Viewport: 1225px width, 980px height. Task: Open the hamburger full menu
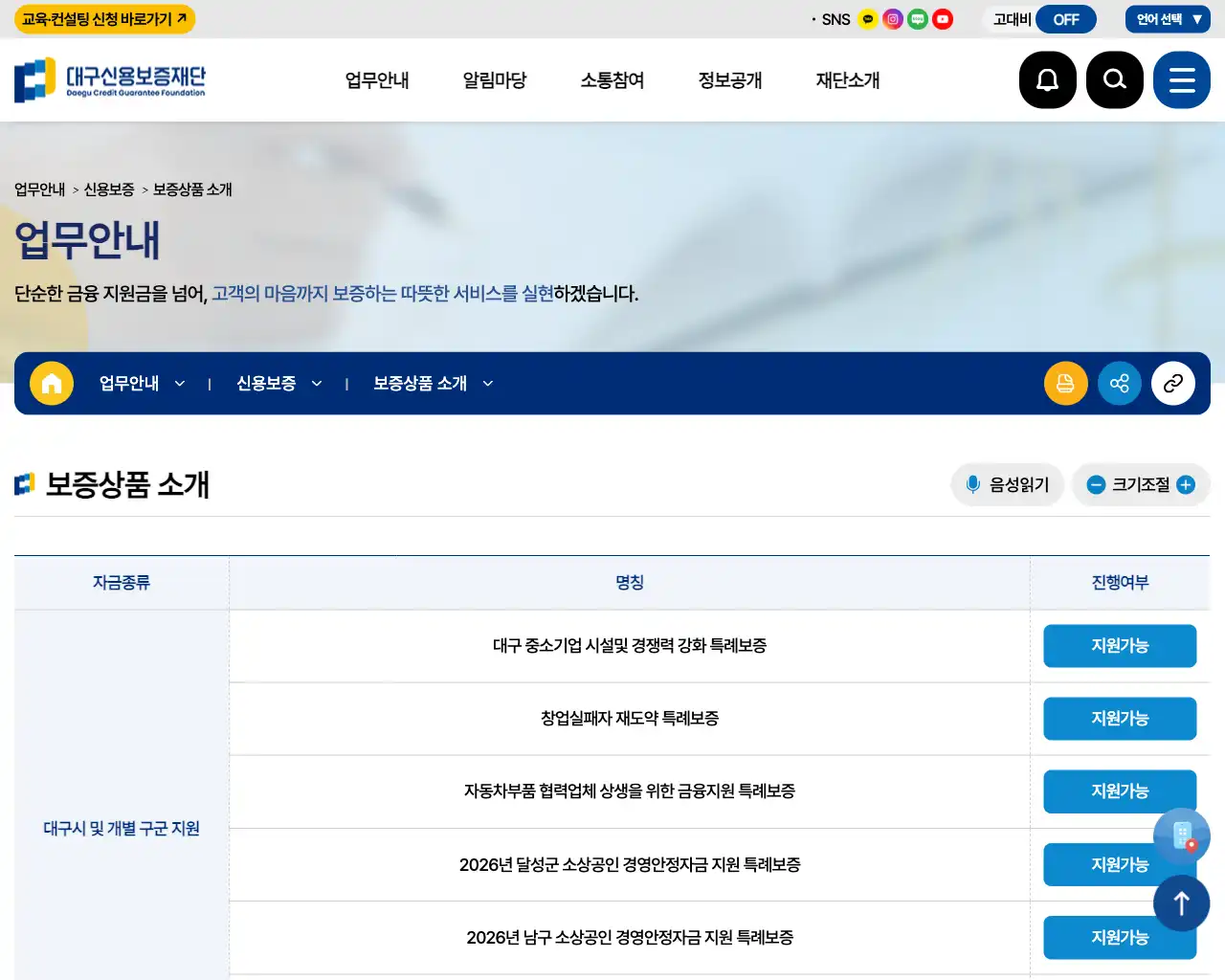[x=1182, y=79]
